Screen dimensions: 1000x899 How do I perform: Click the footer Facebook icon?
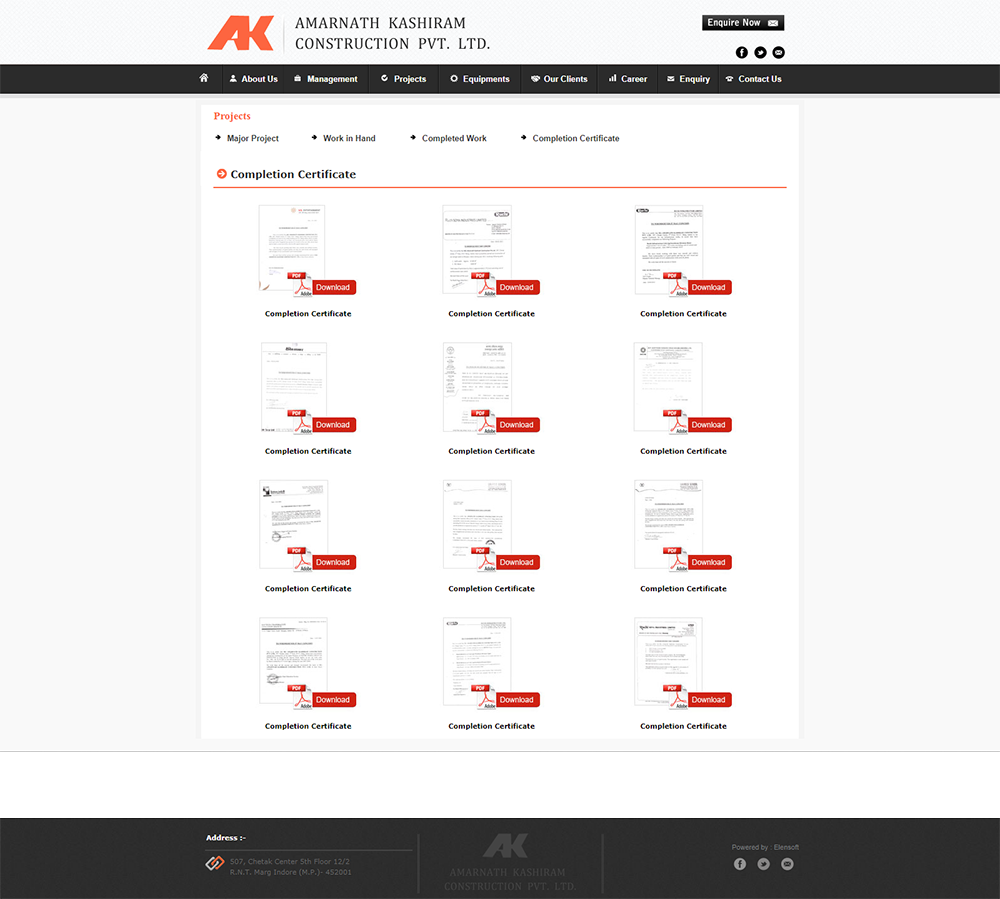pos(740,864)
